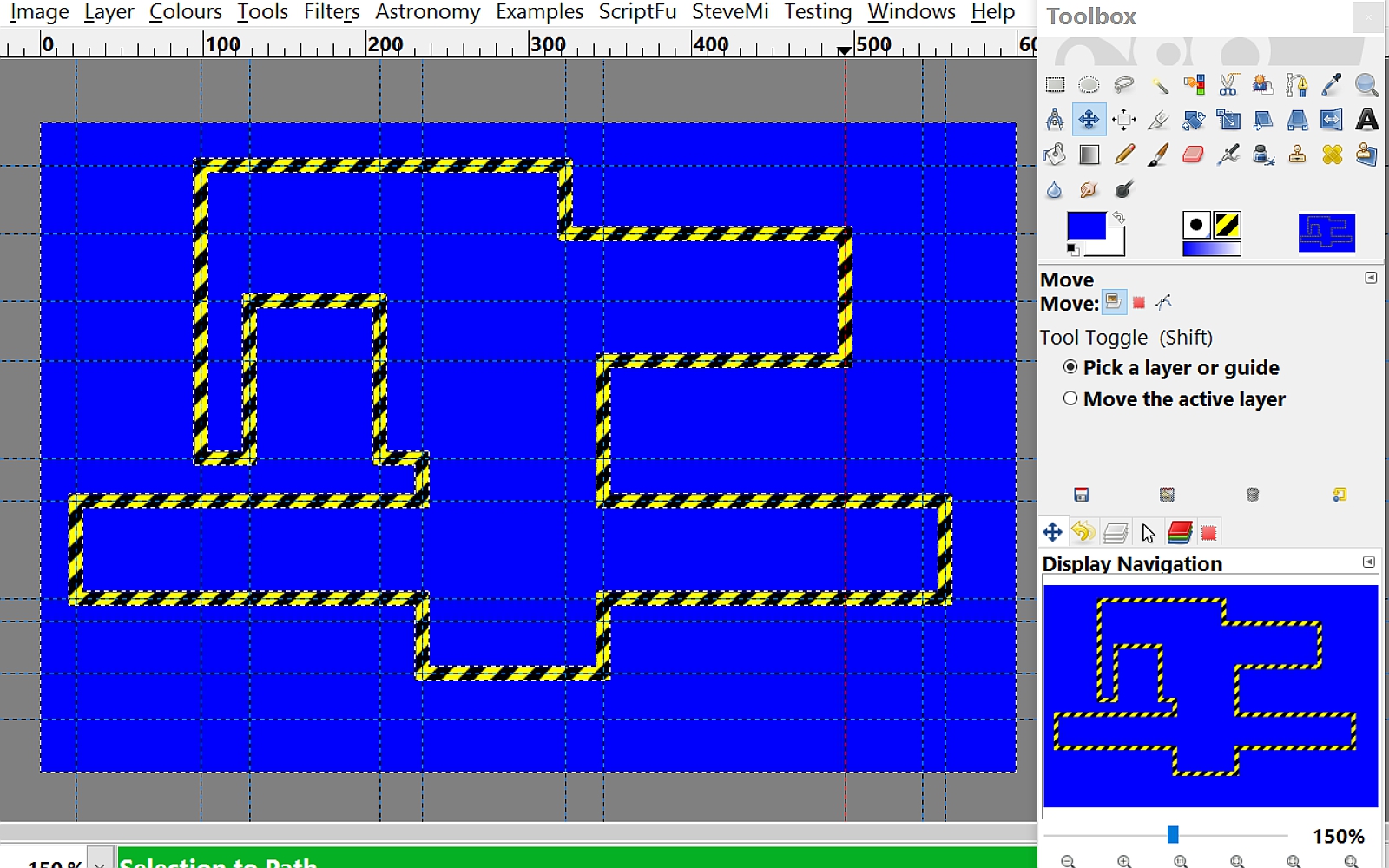Select the Ellipse Select tool
The height and width of the screenshot is (868, 1389).
(x=1089, y=85)
